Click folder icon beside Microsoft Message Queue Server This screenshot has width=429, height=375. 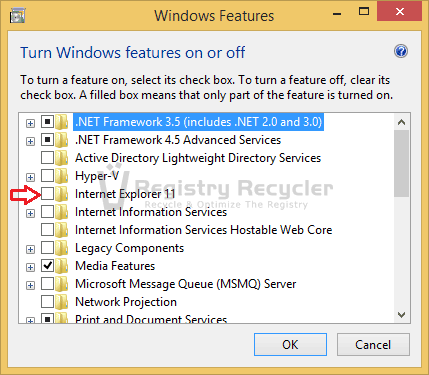point(61,284)
